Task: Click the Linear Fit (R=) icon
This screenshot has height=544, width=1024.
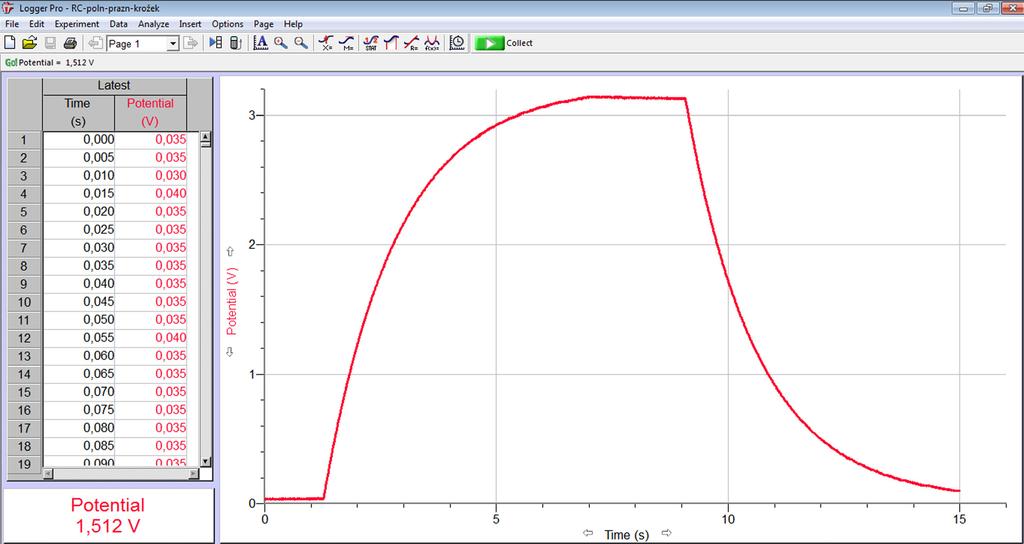Action: pos(411,43)
